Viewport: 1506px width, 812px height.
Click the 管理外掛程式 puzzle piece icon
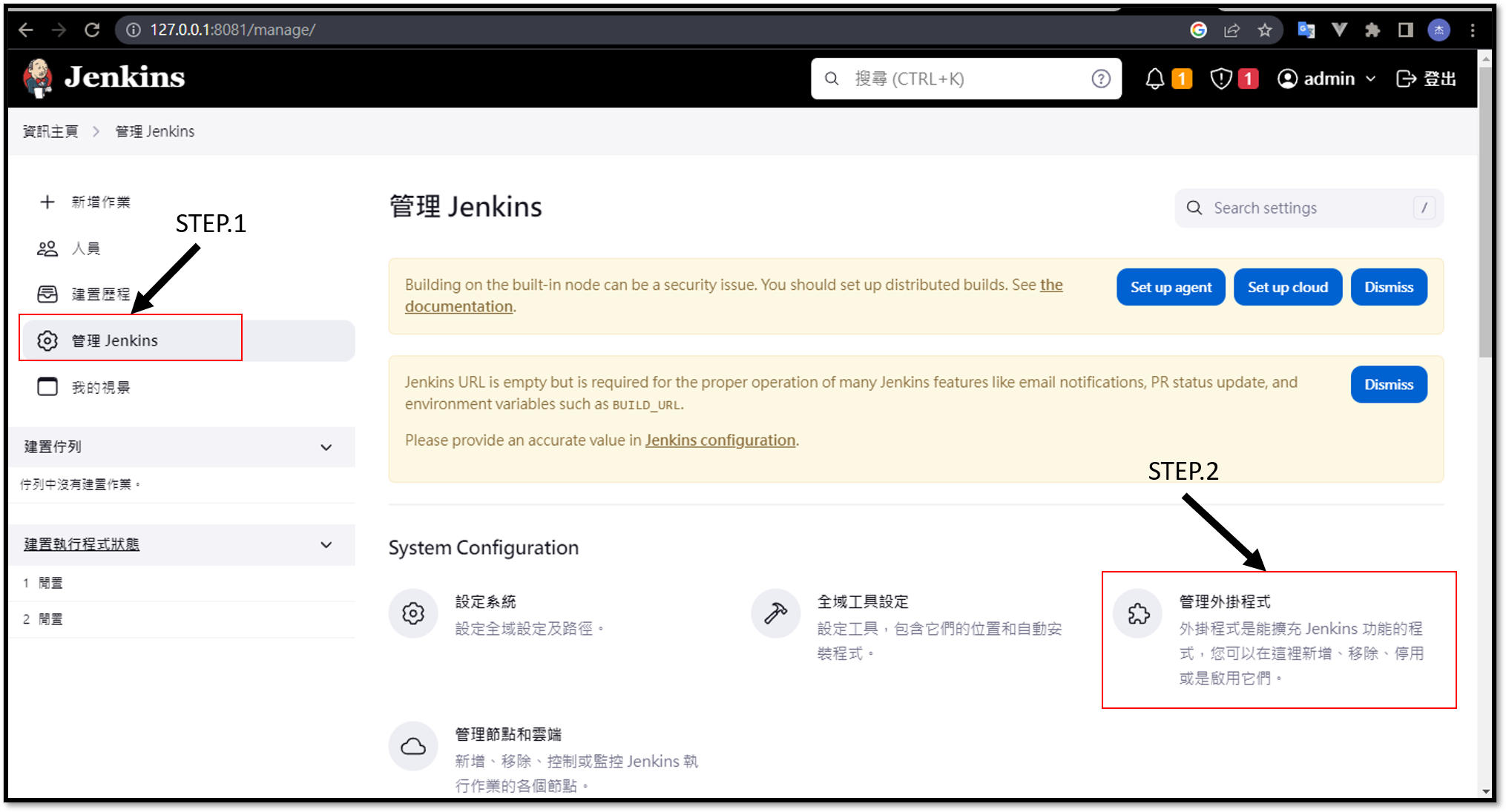coord(1138,613)
